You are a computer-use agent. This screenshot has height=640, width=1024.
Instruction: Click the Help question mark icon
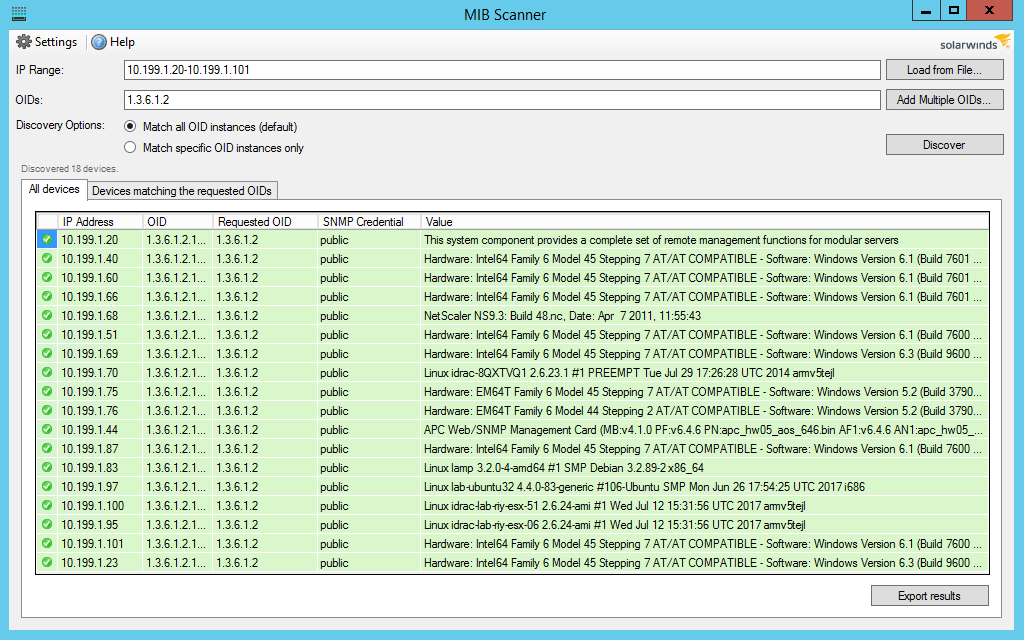[98, 42]
